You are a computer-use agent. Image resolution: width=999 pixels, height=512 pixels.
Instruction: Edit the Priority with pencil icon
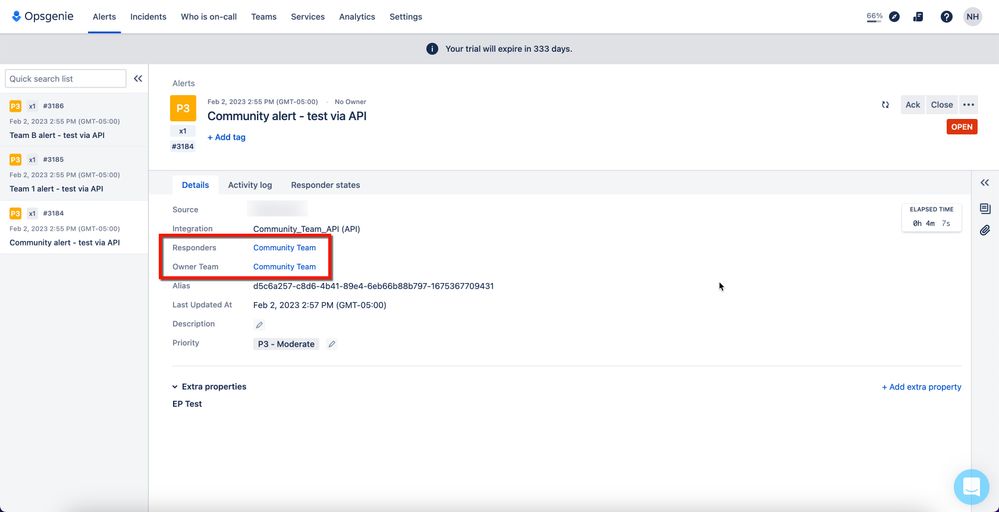click(331, 344)
